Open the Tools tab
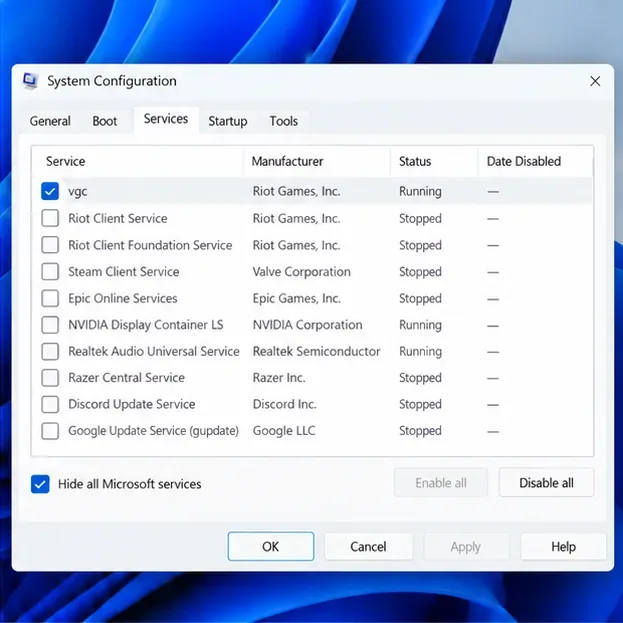 (284, 121)
